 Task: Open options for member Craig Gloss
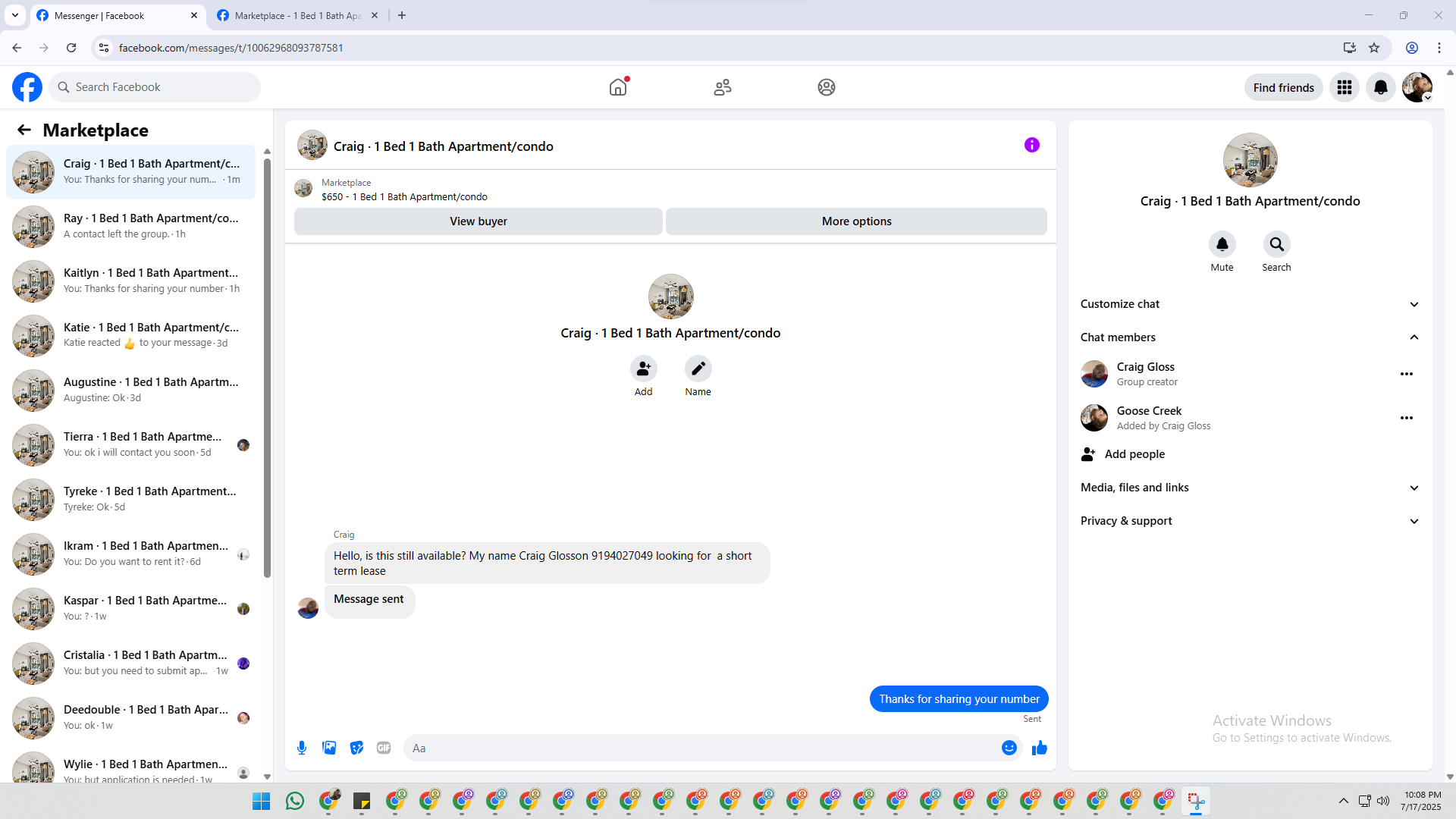tap(1407, 374)
